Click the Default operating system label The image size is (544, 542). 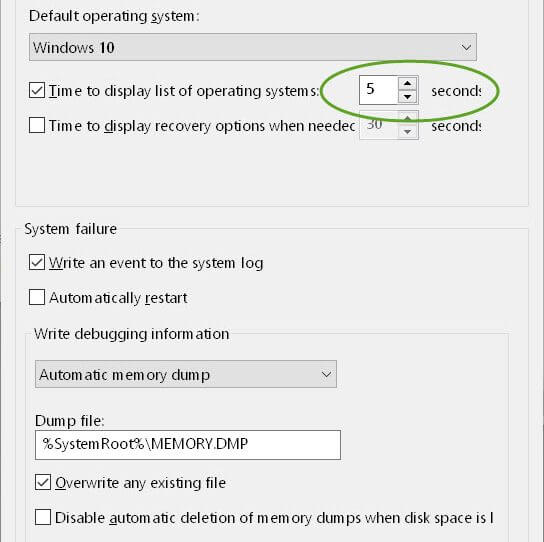(x=114, y=16)
